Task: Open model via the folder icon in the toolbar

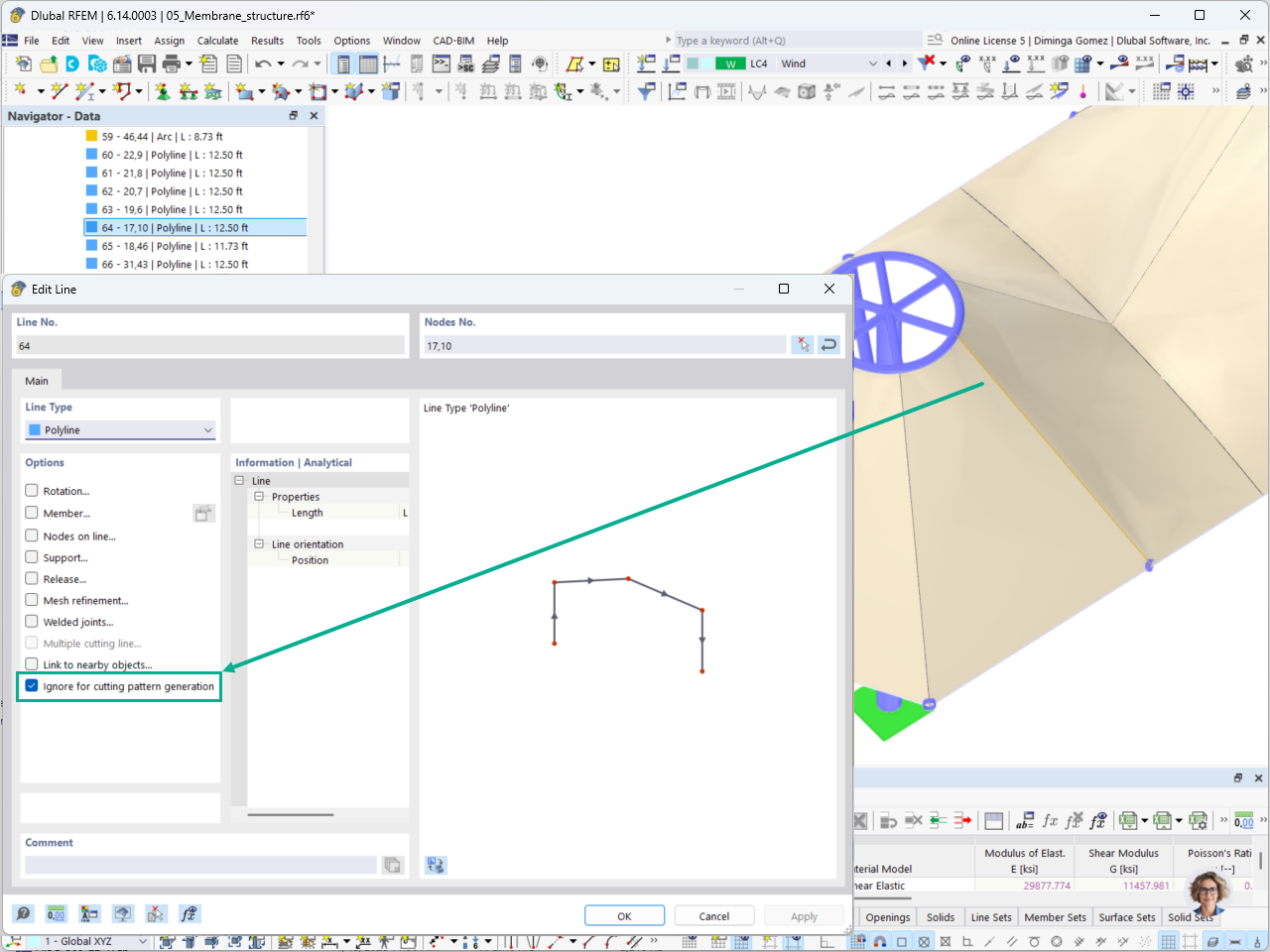Action: (x=48, y=63)
